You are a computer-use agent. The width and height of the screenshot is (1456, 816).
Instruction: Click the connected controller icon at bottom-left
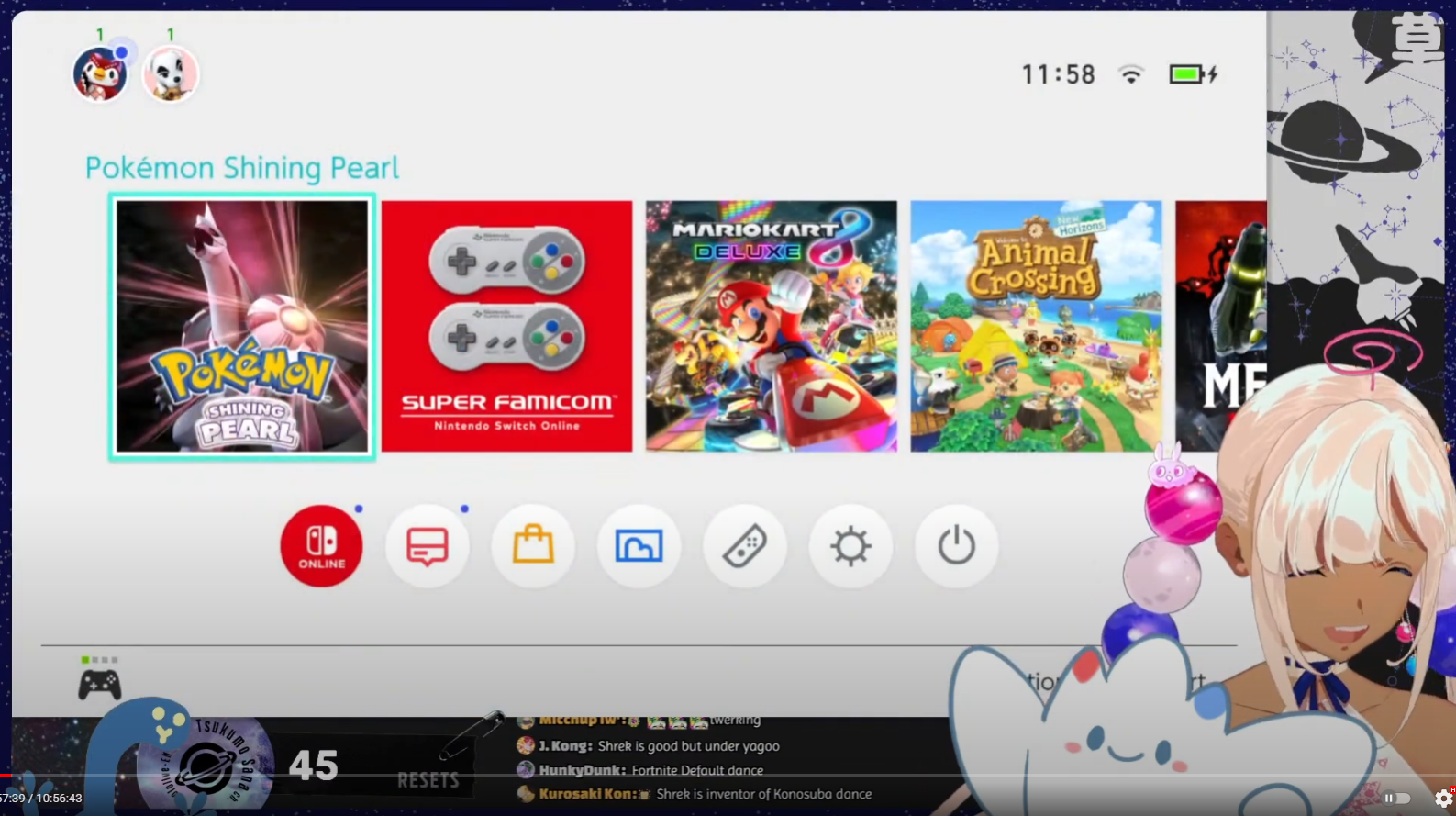(x=99, y=684)
